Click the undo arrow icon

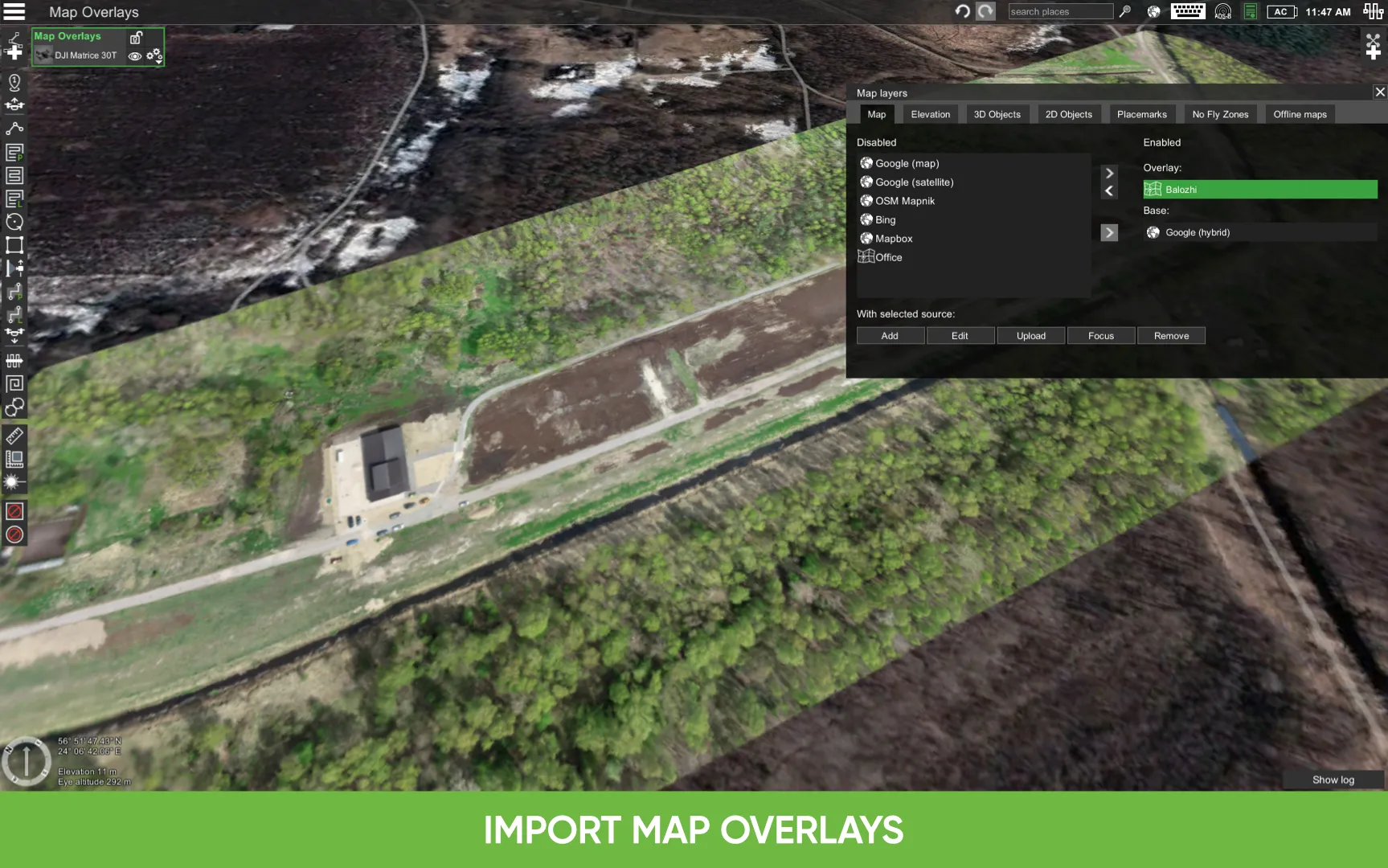962,11
